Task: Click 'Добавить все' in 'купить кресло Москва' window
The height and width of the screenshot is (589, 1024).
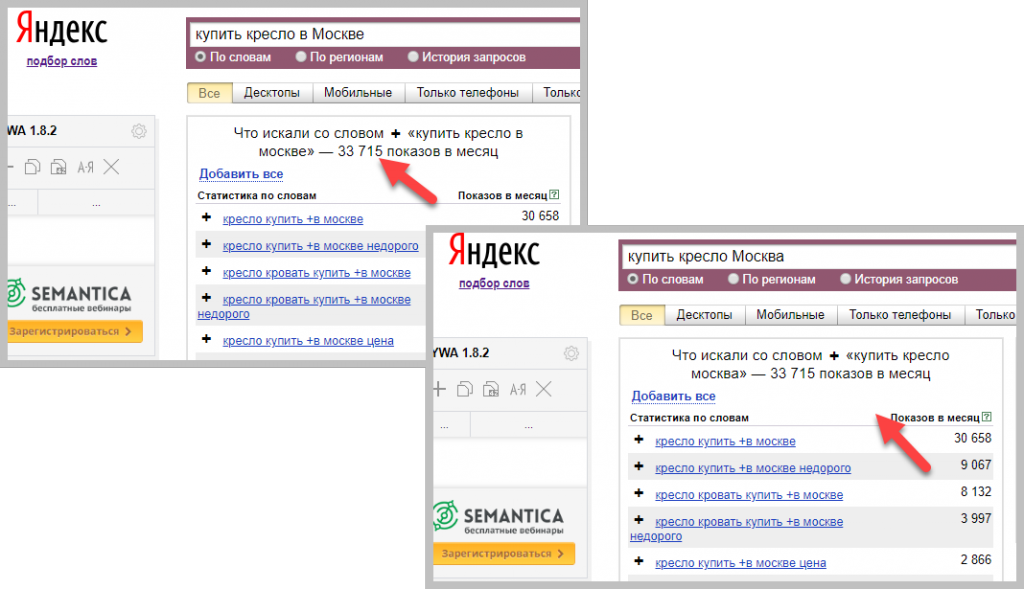Action: click(x=673, y=396)
